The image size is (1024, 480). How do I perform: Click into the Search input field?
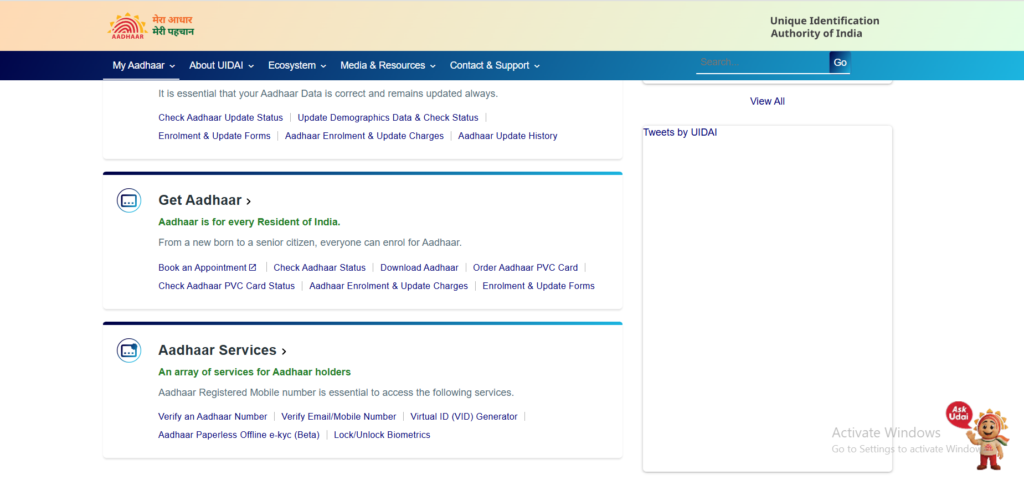762,62
